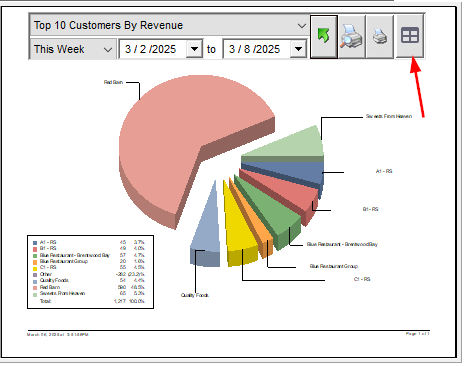Click the 'Sweets From Heaven' chart callout label
Viewport: 472px width, 366px height.
389,116
